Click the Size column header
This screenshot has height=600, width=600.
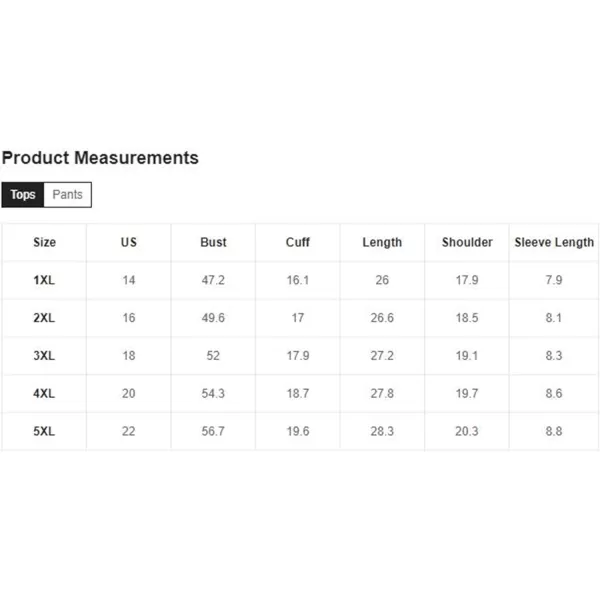point(44,242)
